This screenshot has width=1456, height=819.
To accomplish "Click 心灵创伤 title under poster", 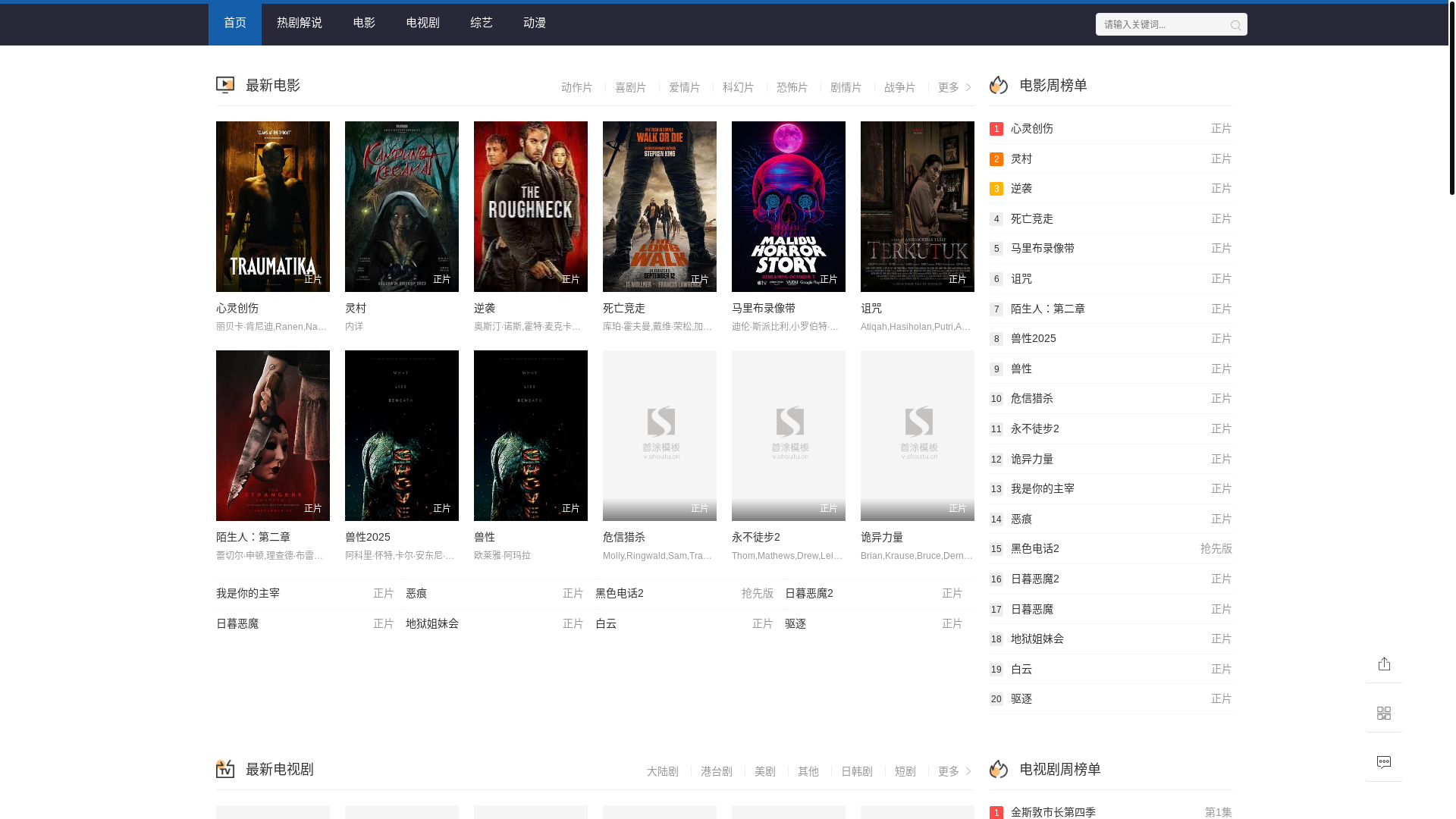I will point(237,308).
